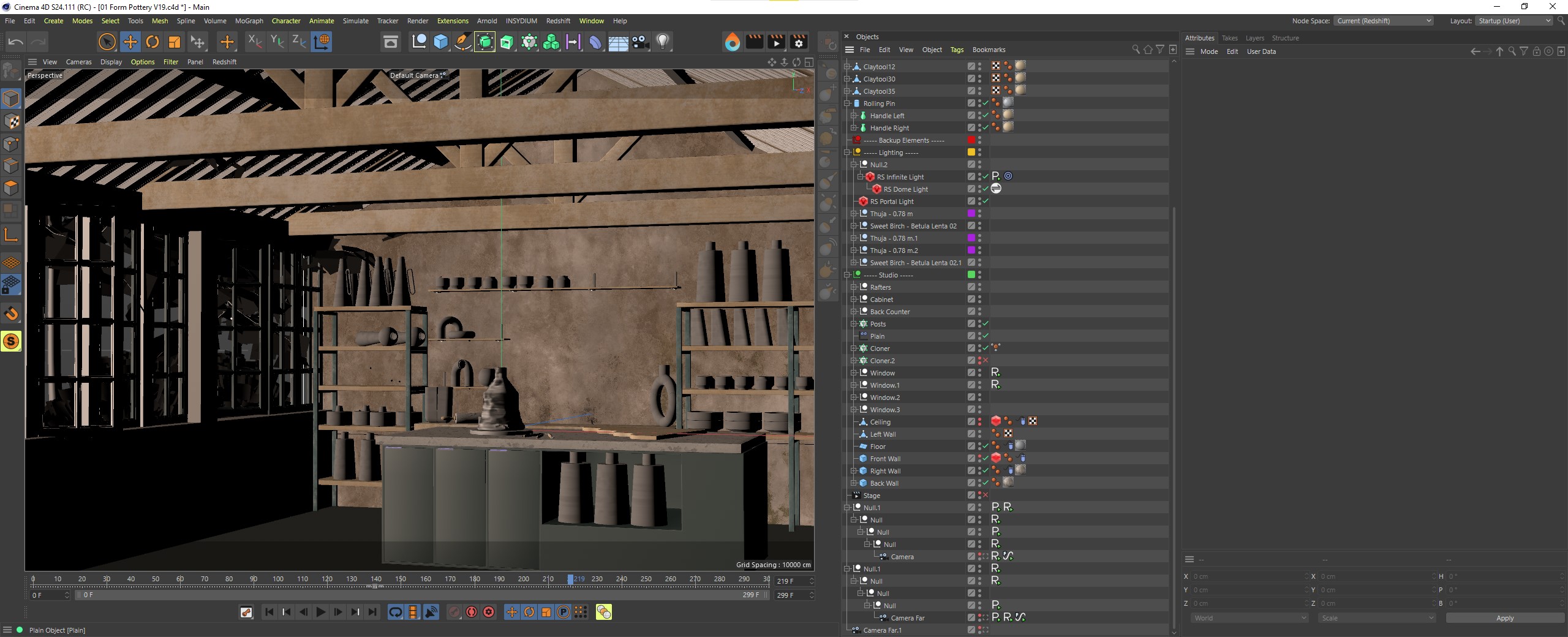Collapse the Lighting group in Objects
Screen dimensions: 1568x637
[x=847, y=153]
